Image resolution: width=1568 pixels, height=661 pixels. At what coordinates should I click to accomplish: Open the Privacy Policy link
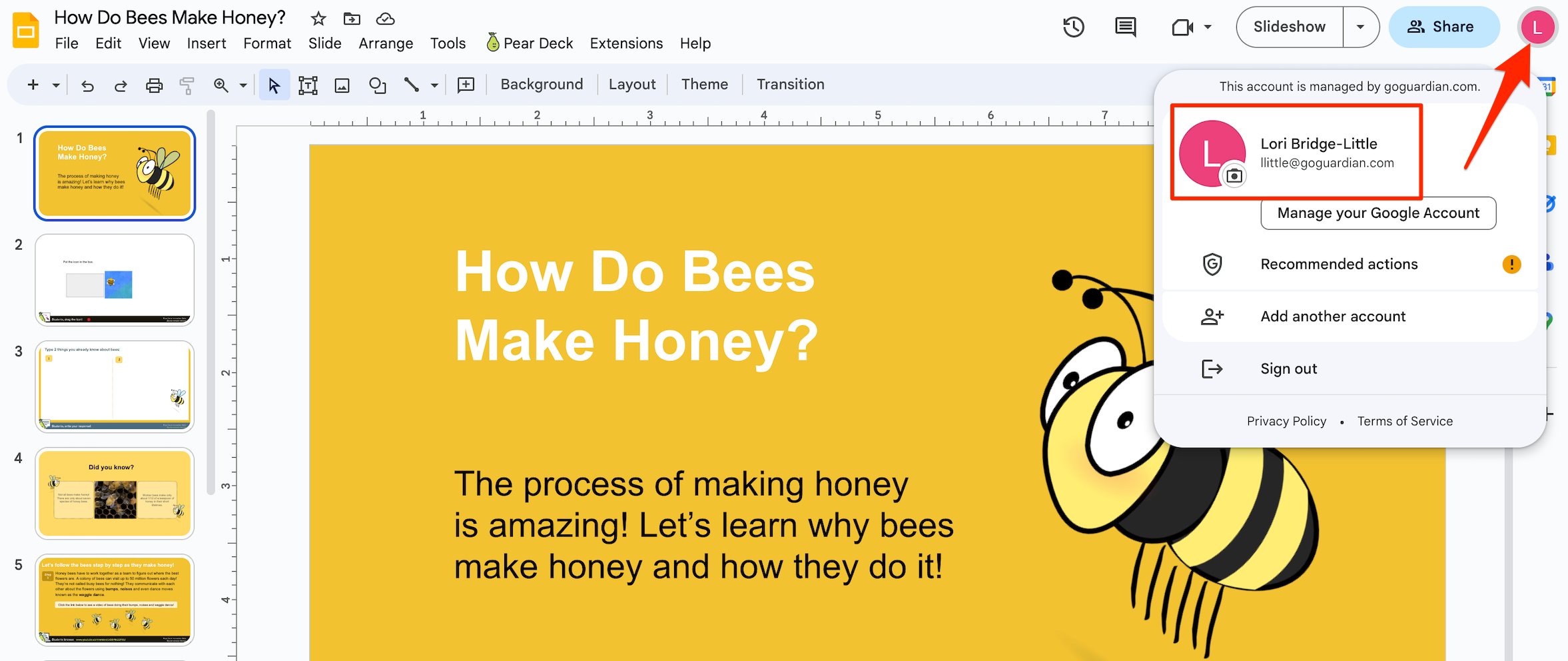[x=1286, y=421]
